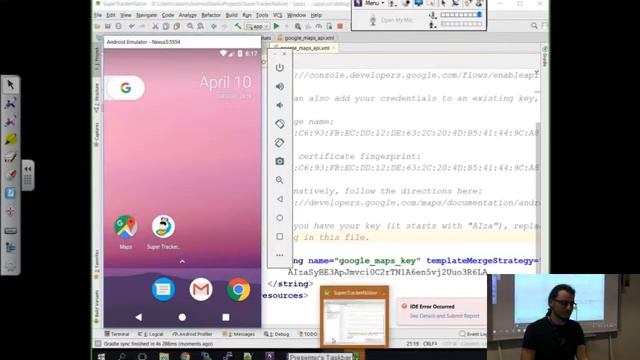Launch the Super Tracker app icon
The image size is (640, 360).
coord(163,227)
